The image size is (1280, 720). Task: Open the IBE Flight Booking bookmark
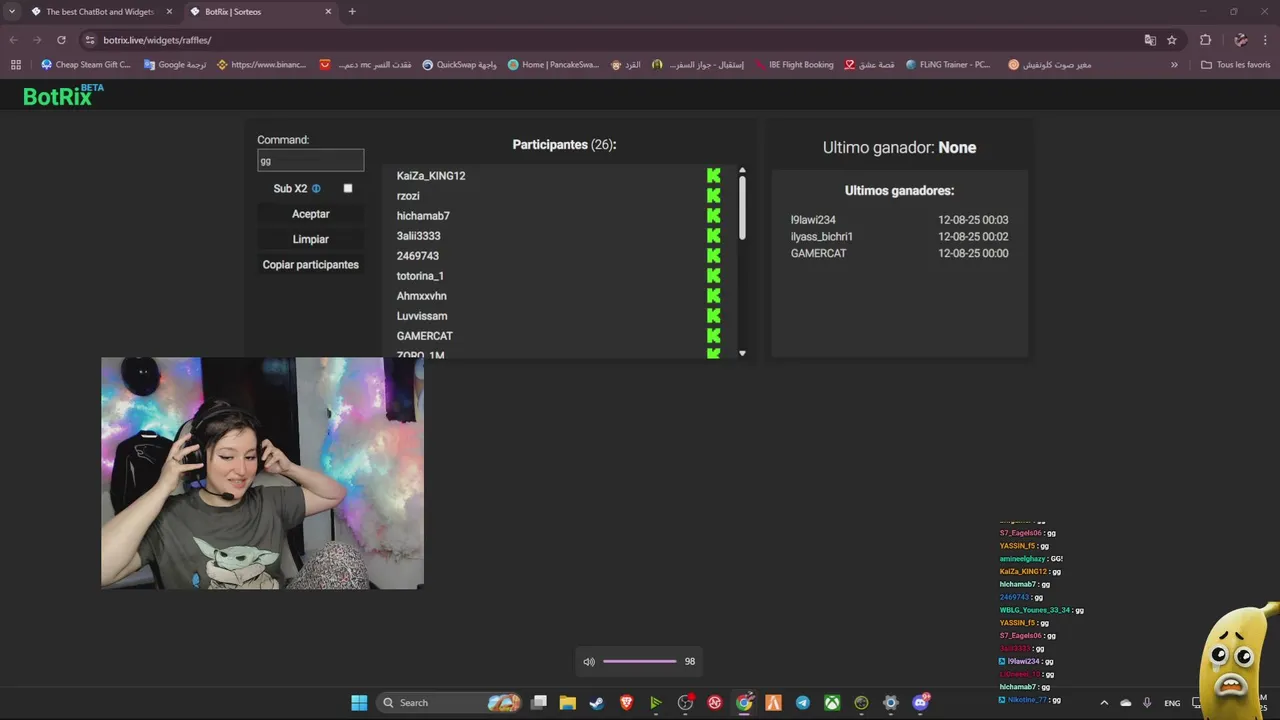click(x=793, y=65)
